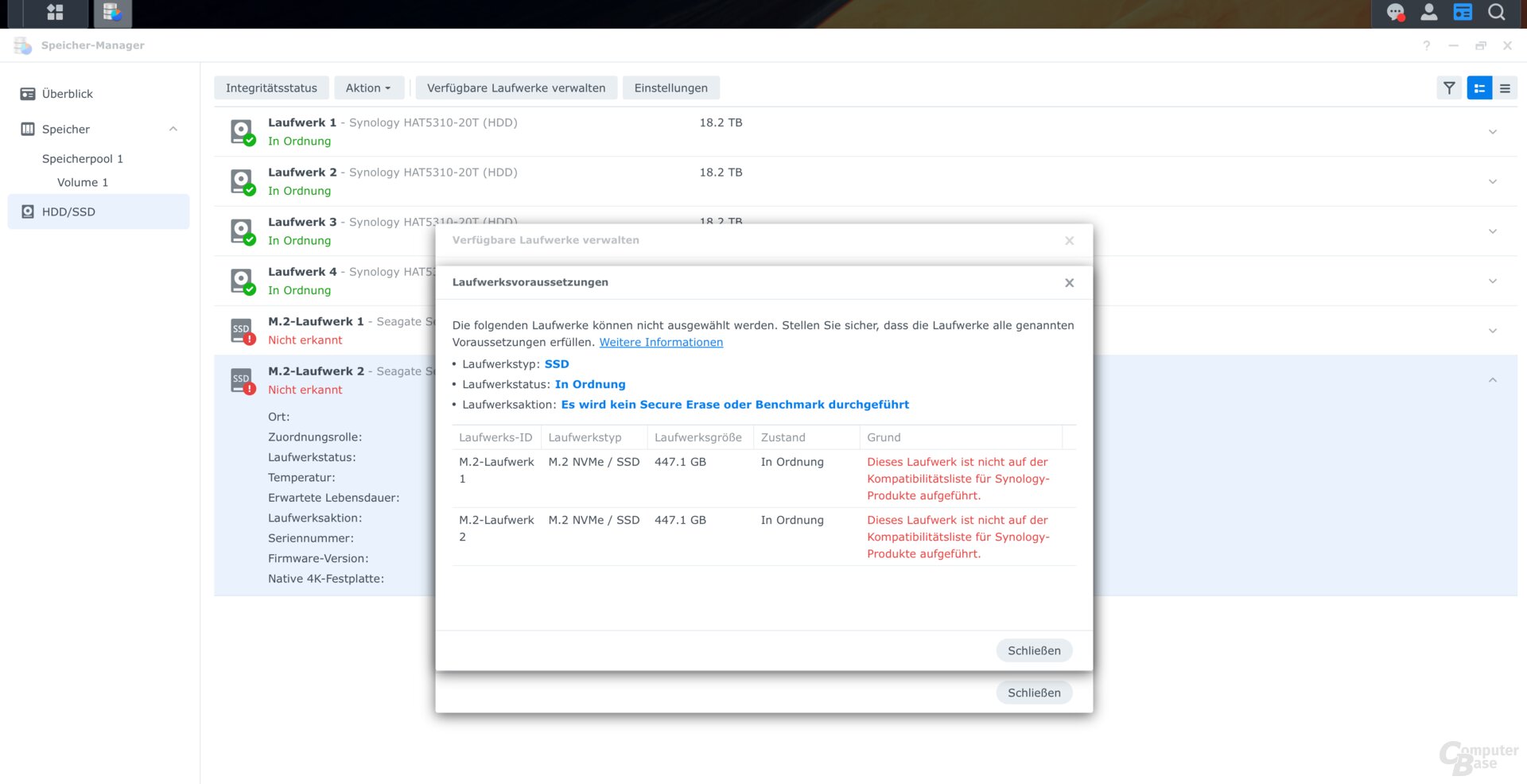Click the Laufwerk 1 drive icon
This screenshot has width=1527, height=784.
pos(243,132)
